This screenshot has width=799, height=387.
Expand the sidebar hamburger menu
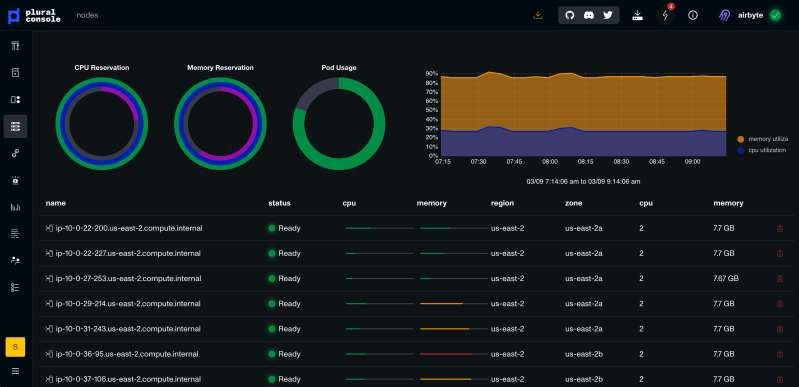point(15,371)
